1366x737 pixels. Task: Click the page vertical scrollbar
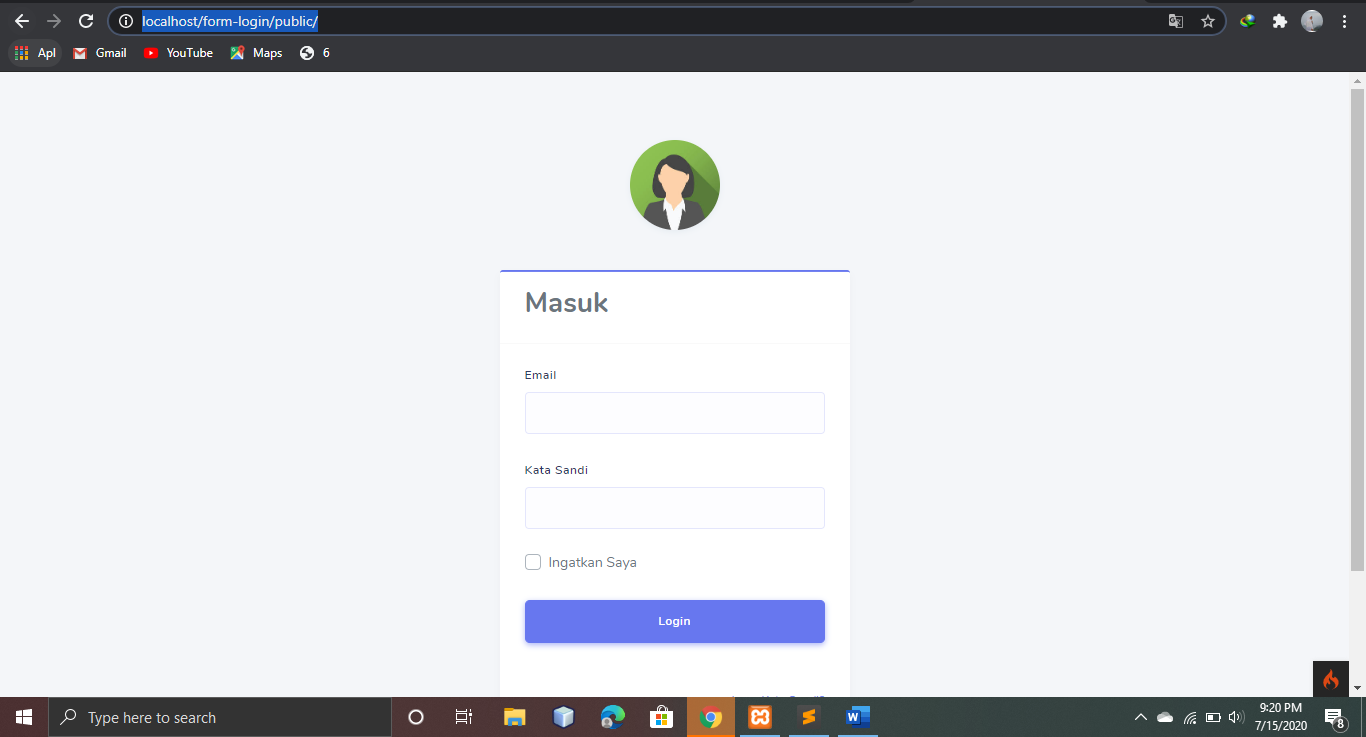point(1357,330)
